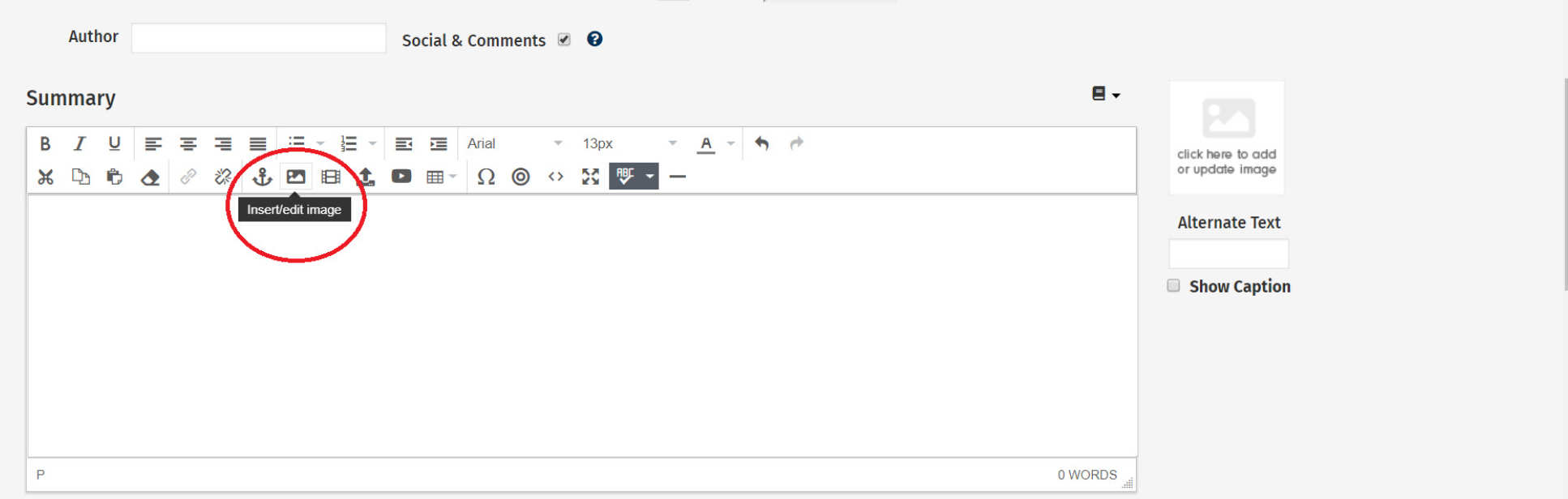
Task: Toggle fullscreen editor mode
Action: pos(590,177)
